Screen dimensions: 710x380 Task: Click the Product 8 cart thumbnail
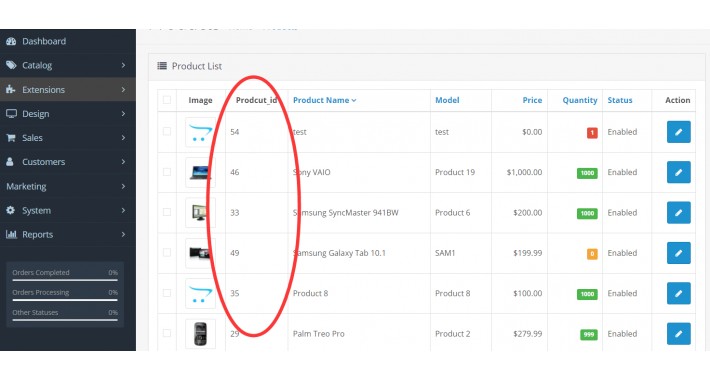(201, 293)
